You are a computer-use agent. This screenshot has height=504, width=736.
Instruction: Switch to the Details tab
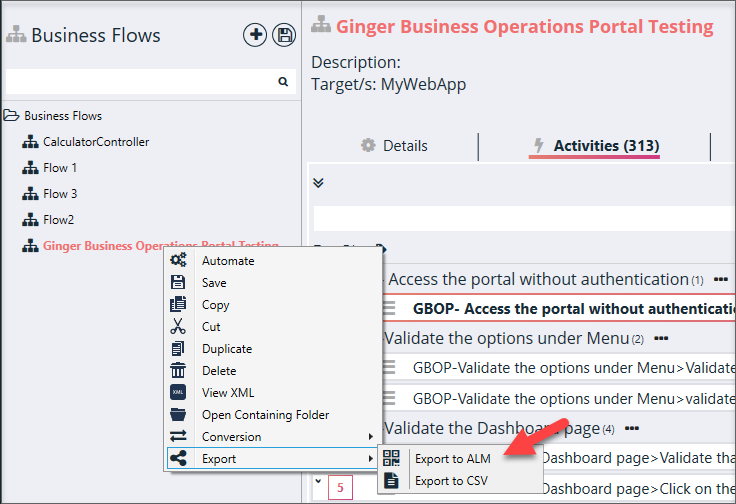[x=394, y=146]
